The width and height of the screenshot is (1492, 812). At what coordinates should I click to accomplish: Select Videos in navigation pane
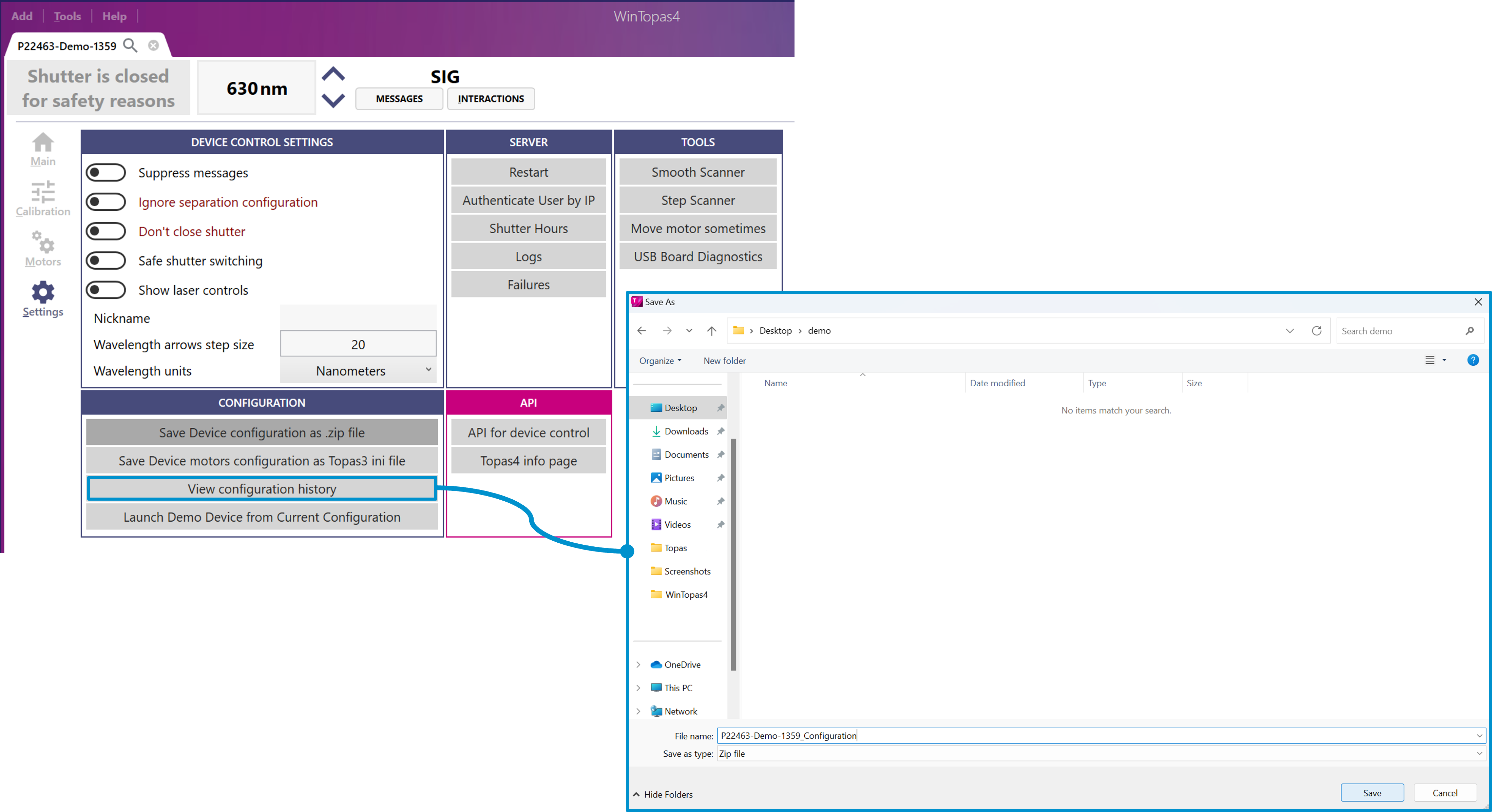pyautogui.click(x=677, y=525)
